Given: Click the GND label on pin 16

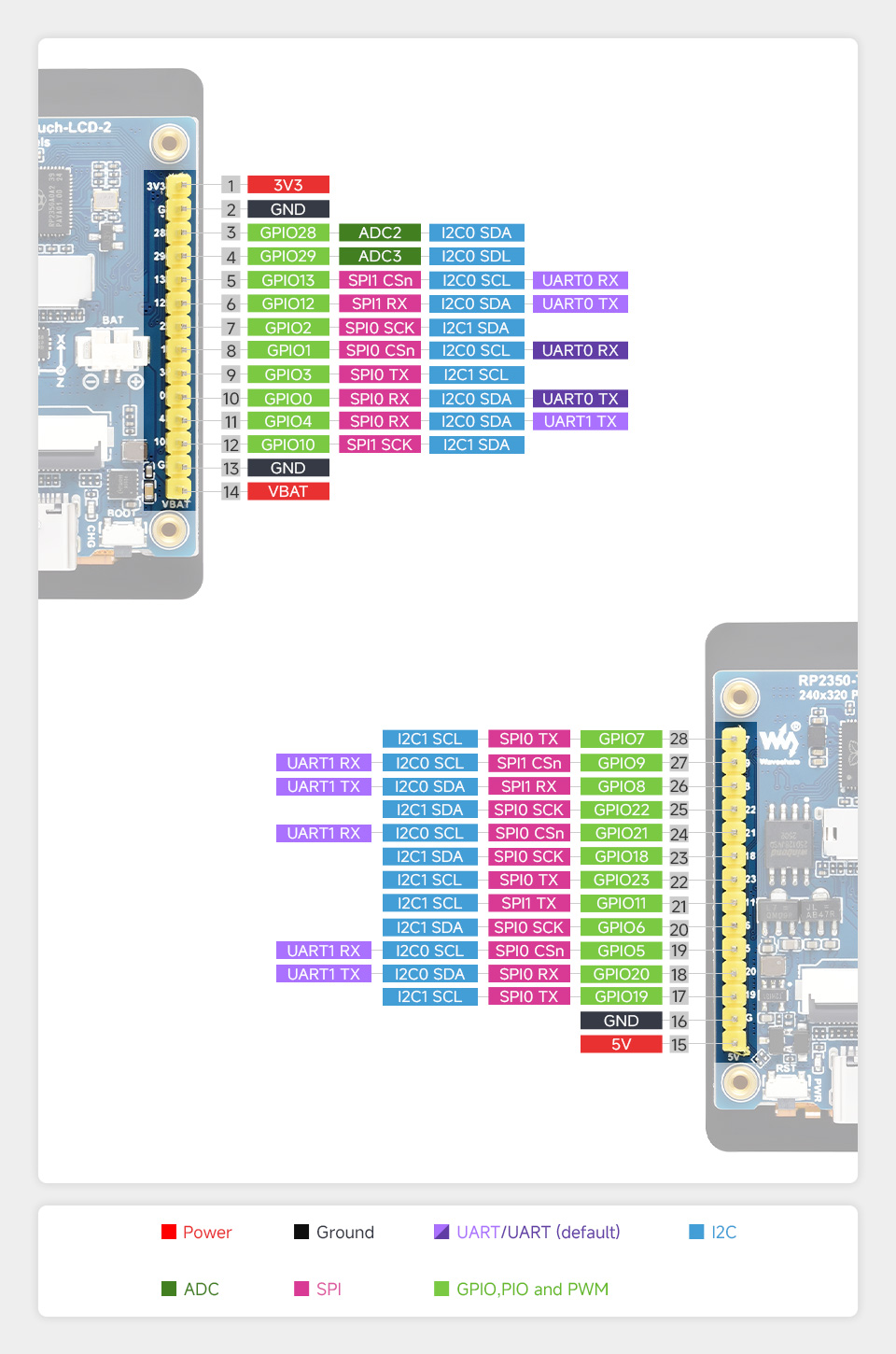Looking at the screenshot, I should (622, 1021).
